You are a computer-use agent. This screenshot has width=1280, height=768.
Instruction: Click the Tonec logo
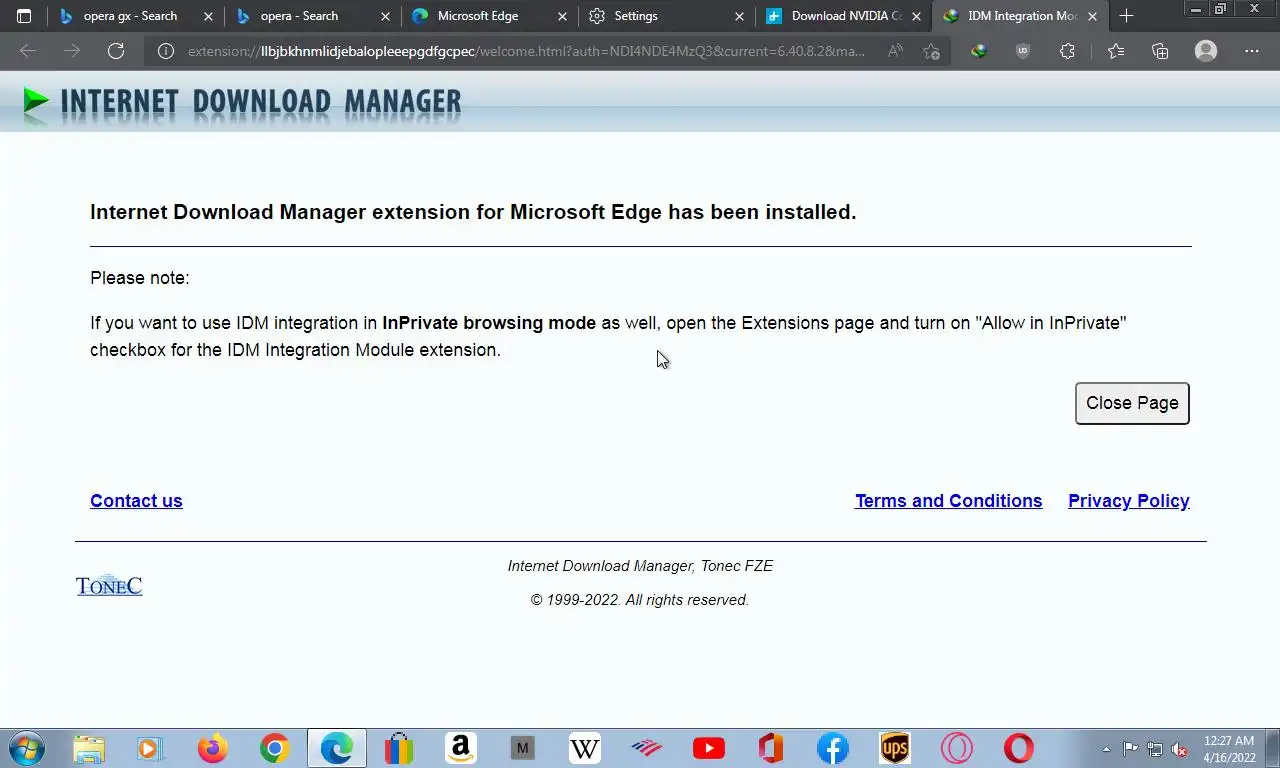pos(109,585)
